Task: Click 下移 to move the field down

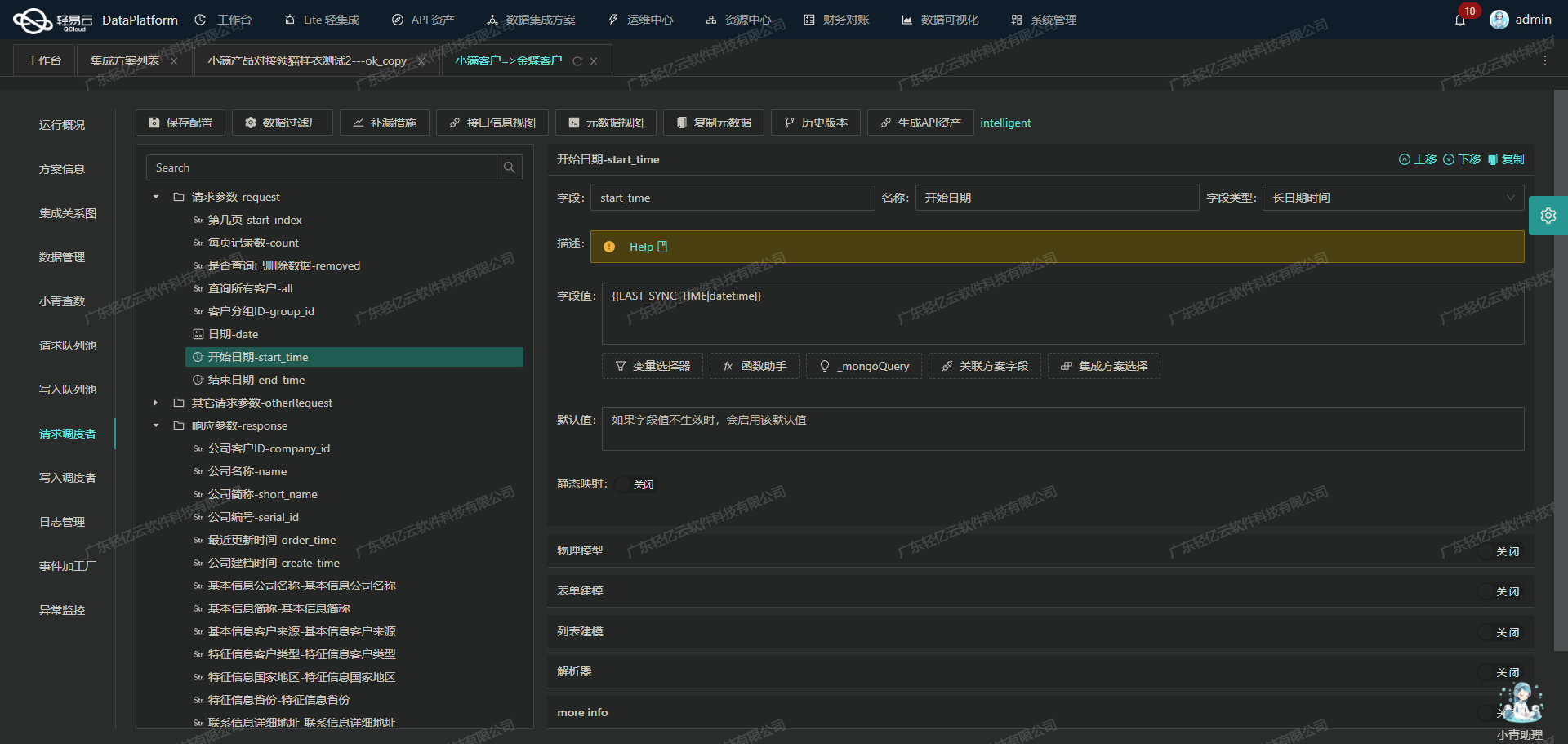Action: point(1462,159)
